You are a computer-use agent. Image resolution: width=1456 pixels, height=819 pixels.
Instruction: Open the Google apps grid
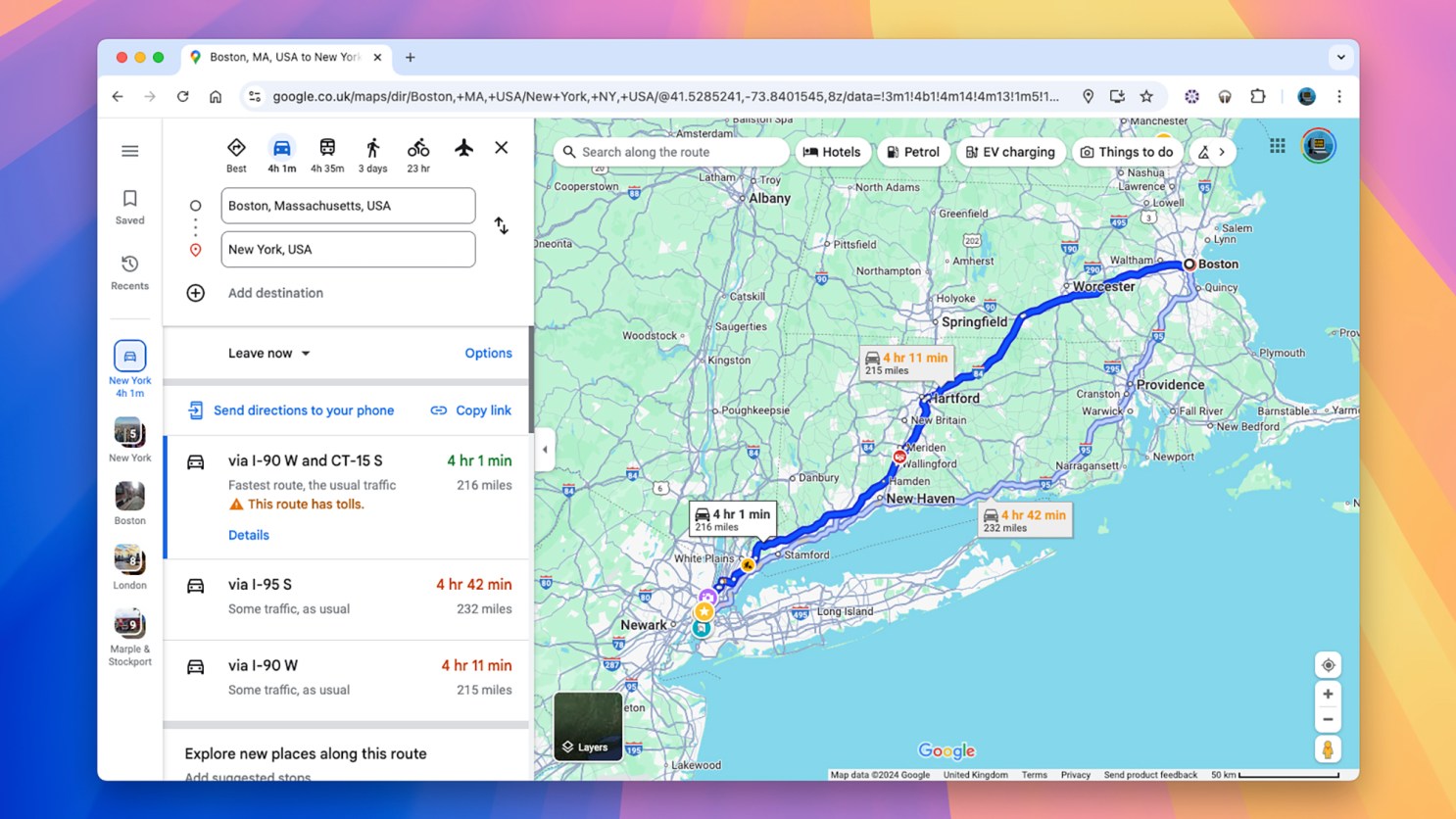pos(1277,145)
